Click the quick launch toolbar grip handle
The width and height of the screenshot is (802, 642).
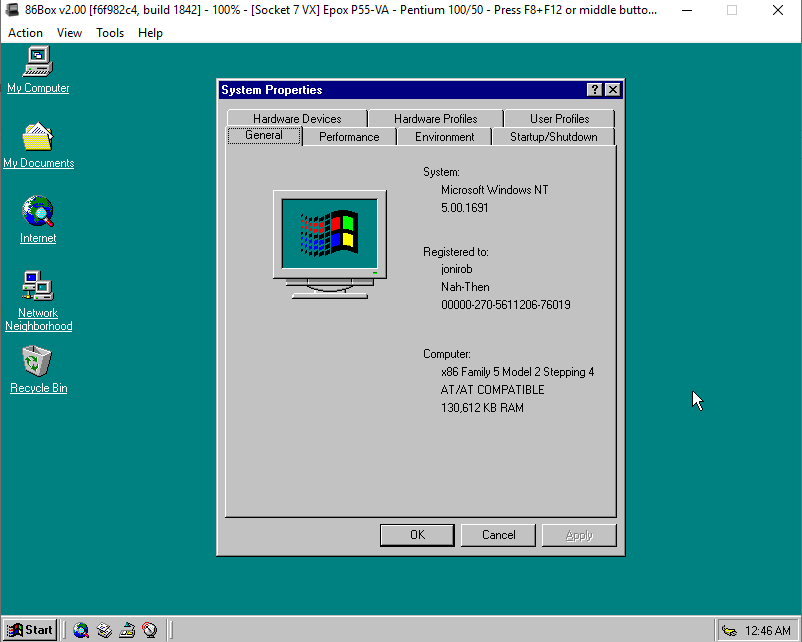65,630
